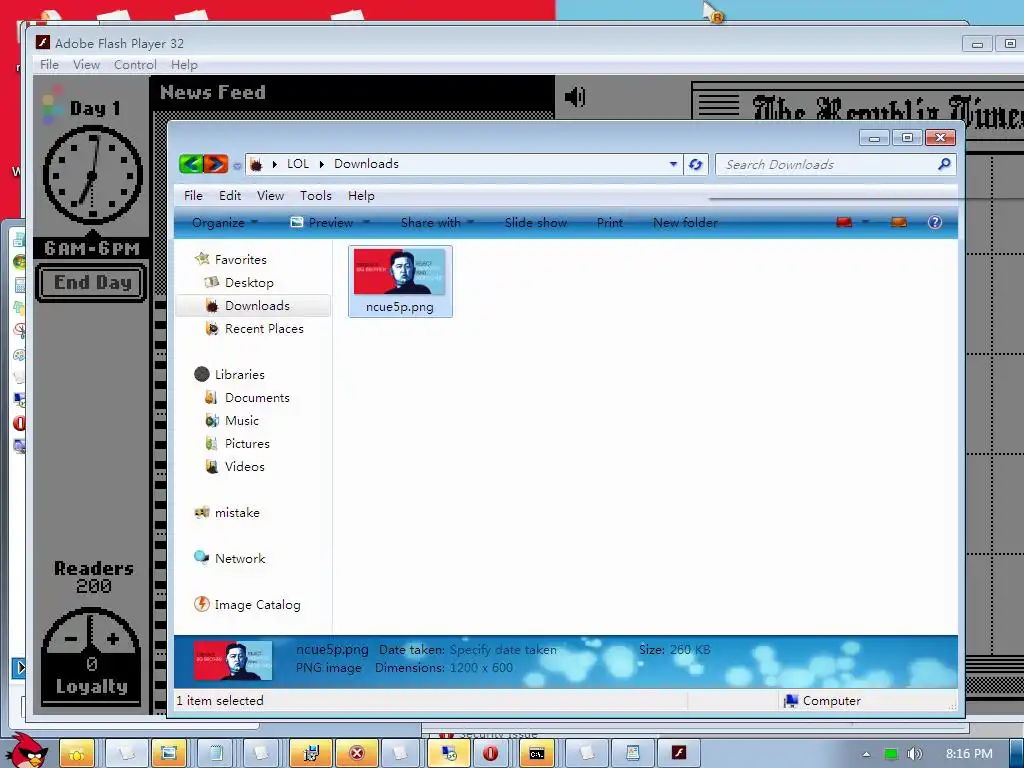This screenshot has height=768, width=1024.
Task: Open Image Catalog in the navigation pane
Action: point(257,605)
